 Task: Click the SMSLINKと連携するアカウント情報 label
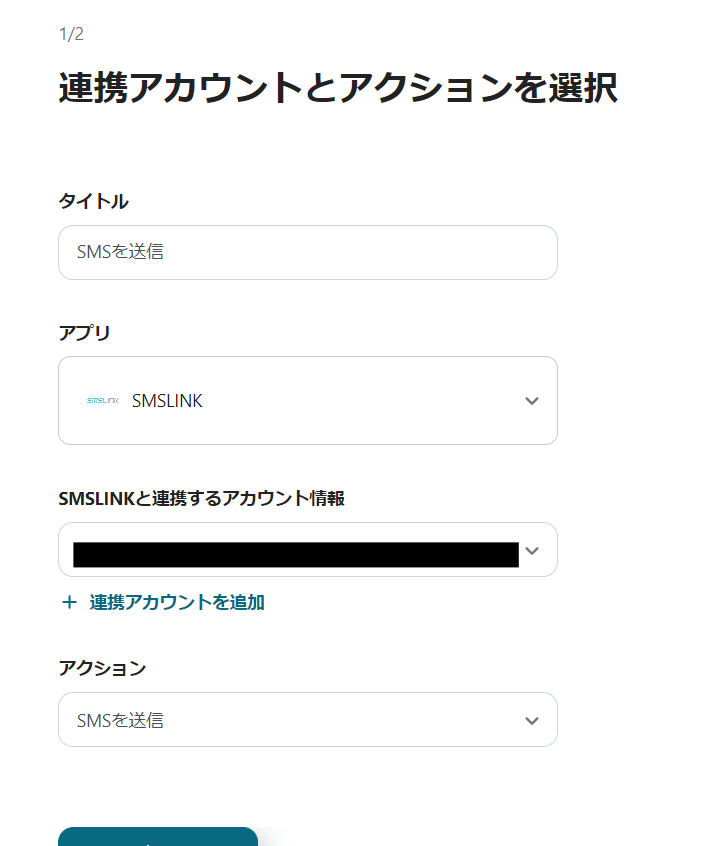pyautogui.click(x=201, y=498)
